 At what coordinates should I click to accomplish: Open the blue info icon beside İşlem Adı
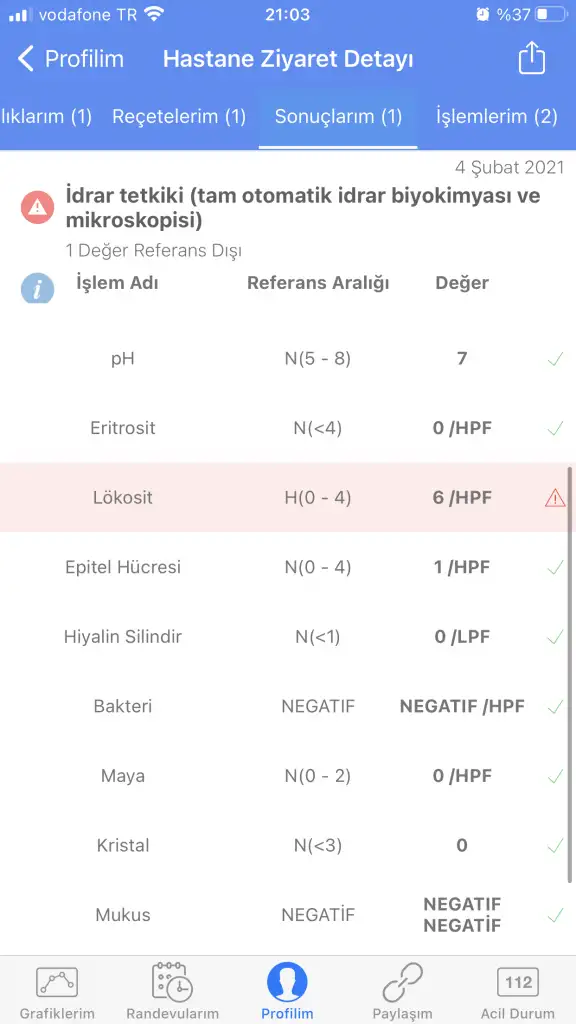[37, 288]
